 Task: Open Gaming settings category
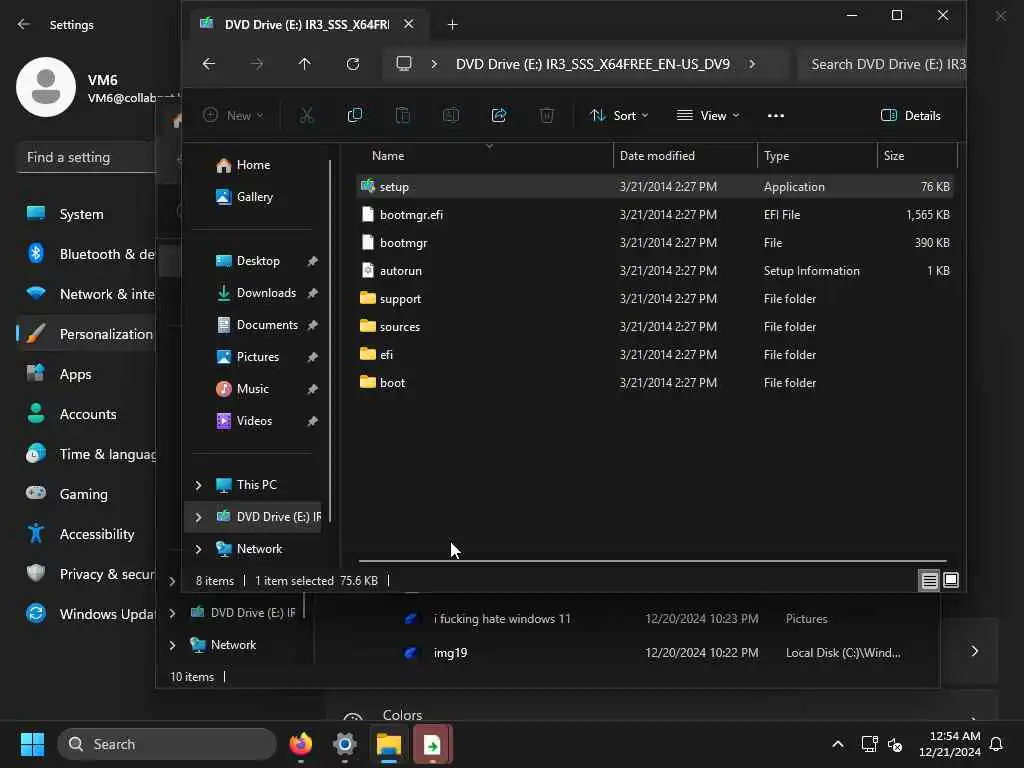click(x=84, y=494)
